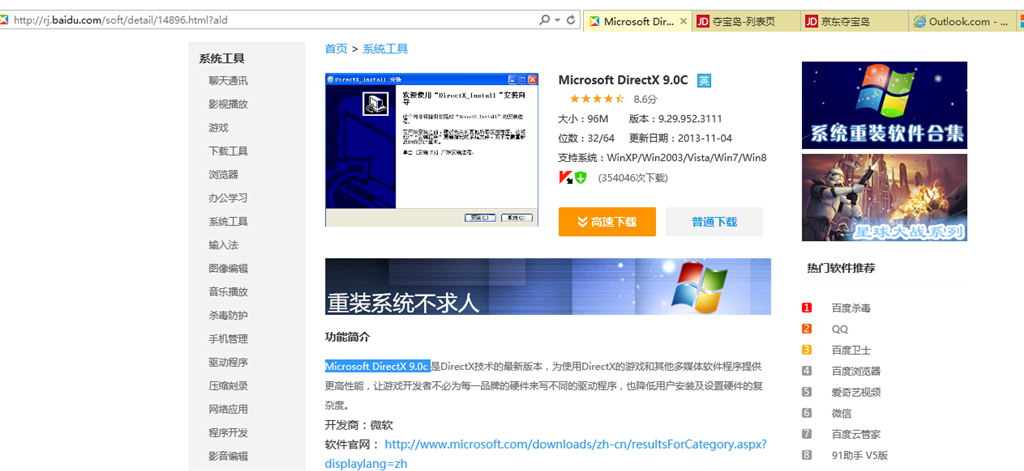
Task: Click the 更新日期：2013-11-04 text
Action: click(680, 138)
